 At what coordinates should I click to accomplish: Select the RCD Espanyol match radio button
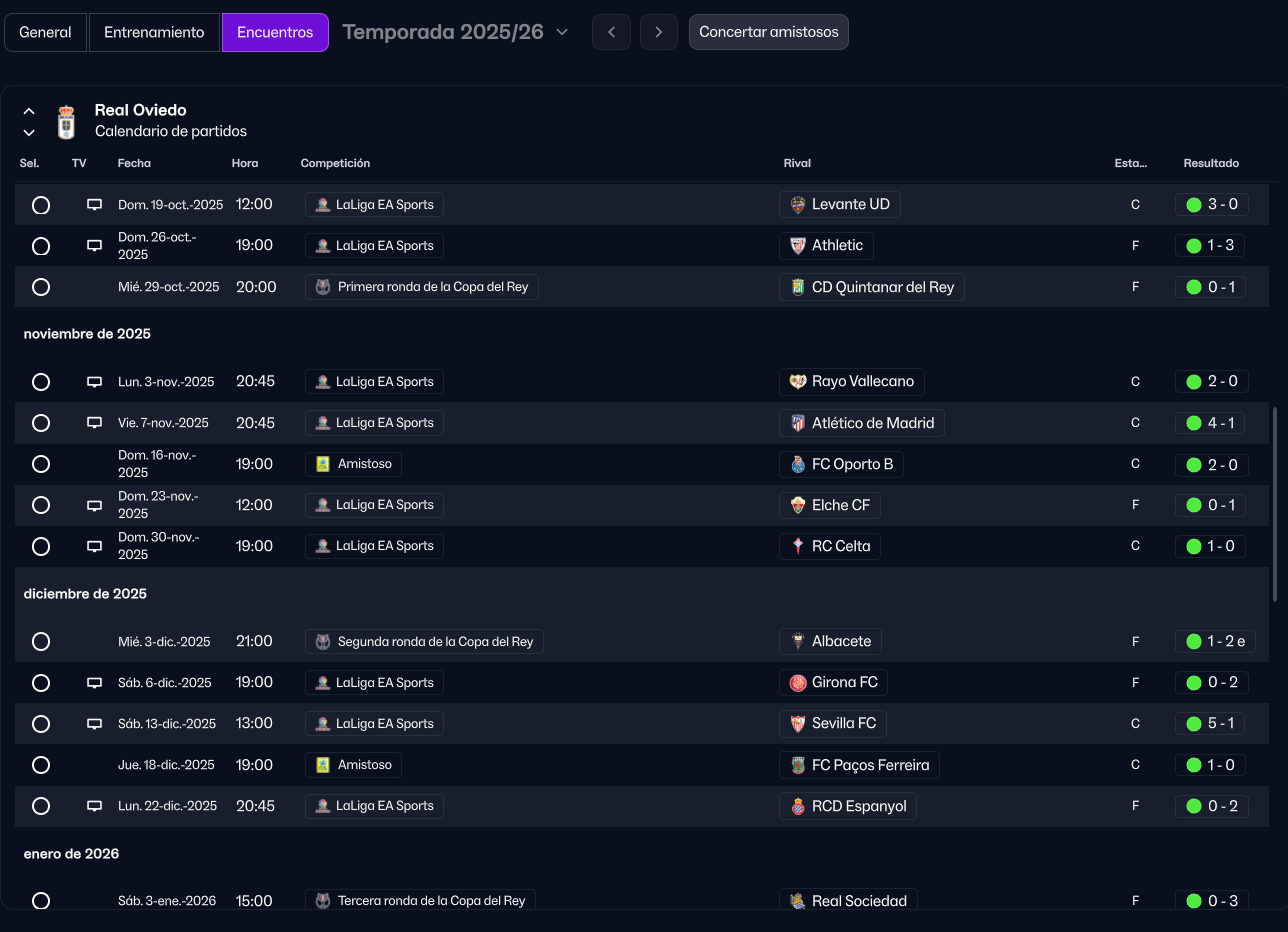pos(41,806)
